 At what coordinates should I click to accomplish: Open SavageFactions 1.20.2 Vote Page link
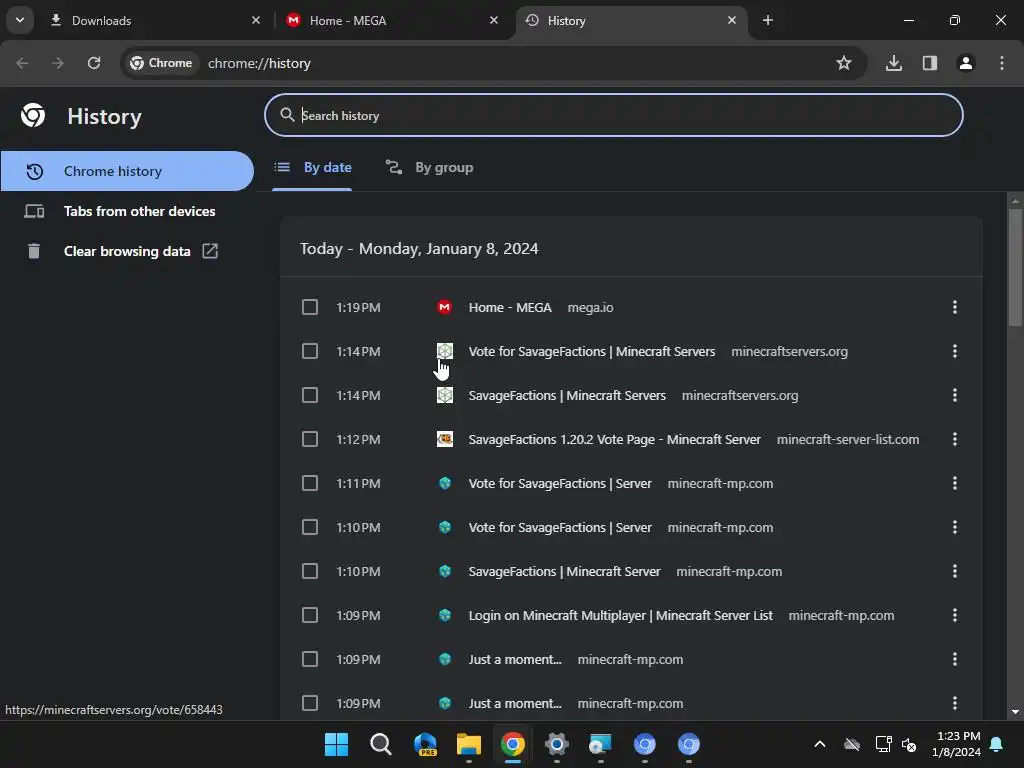615,439
